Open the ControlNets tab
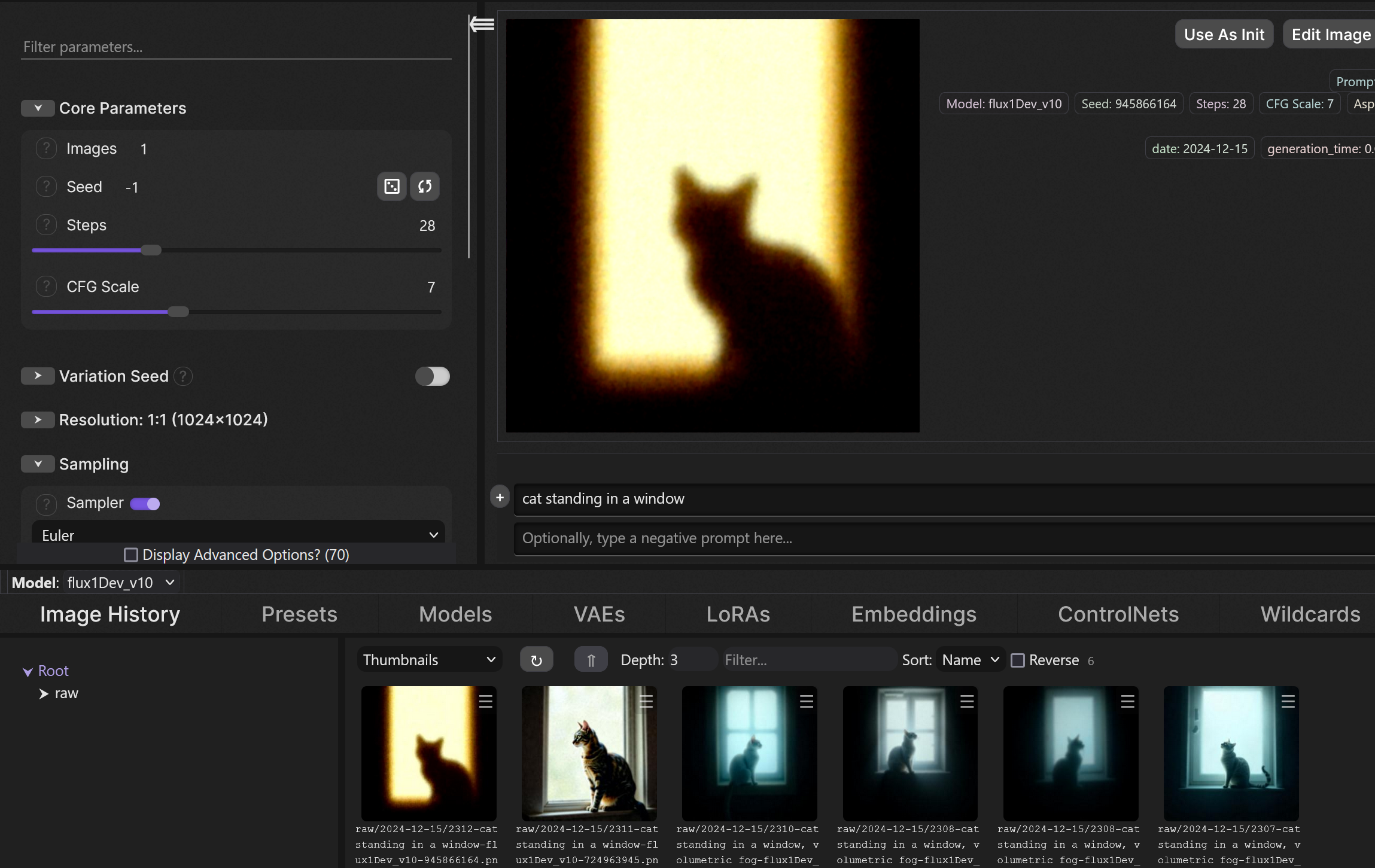The height and width of the screenshot is (868, 1375). 1118,614
